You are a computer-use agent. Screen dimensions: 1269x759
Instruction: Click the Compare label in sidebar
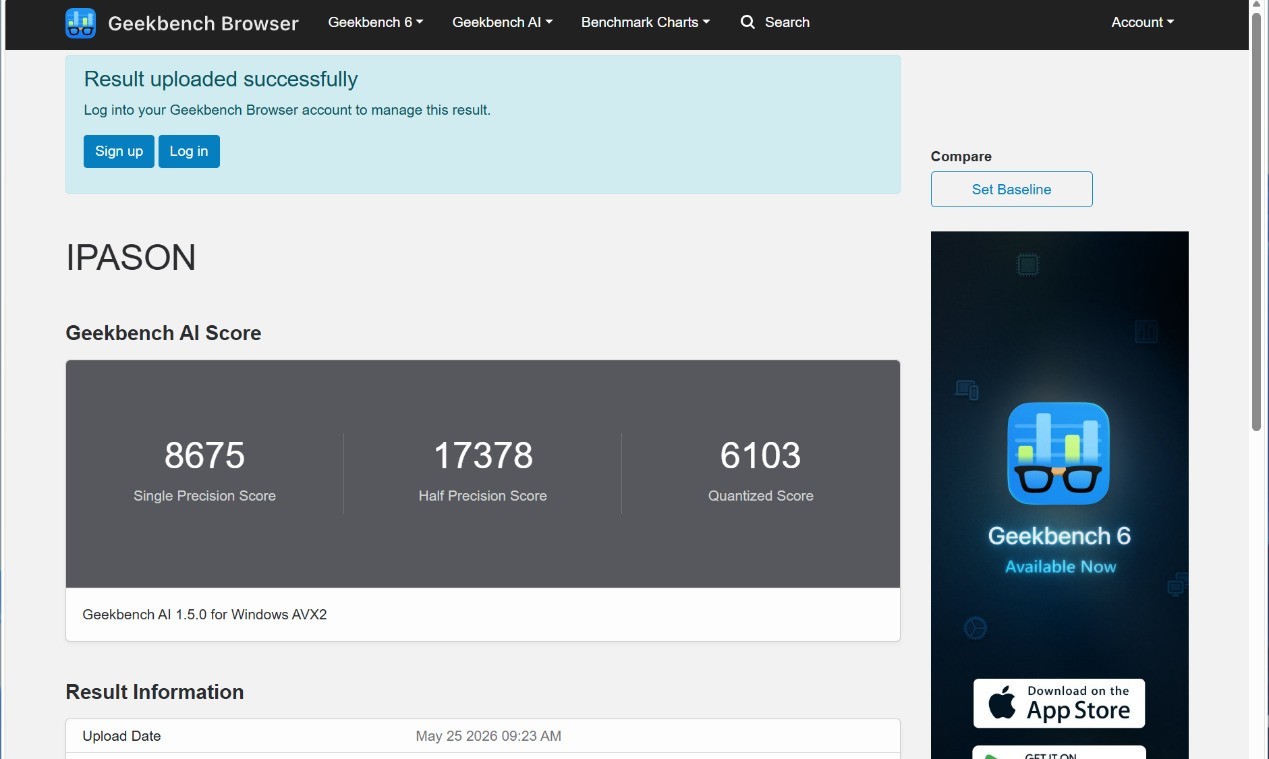coord(961,156)
